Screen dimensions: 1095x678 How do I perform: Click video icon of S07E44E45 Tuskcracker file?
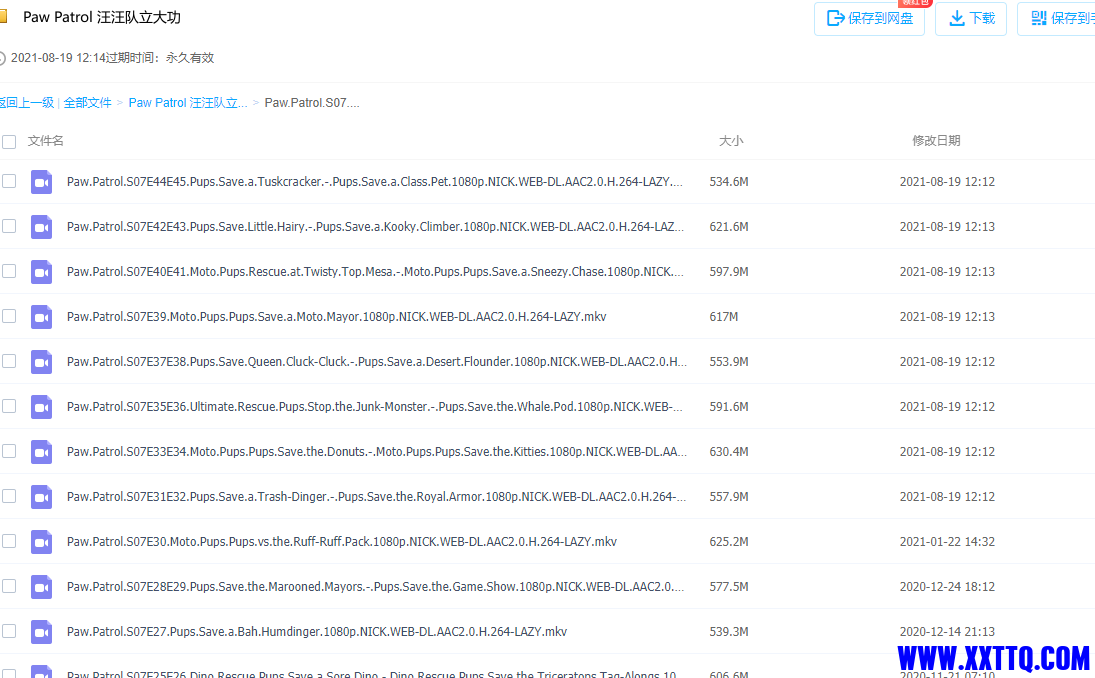pos(41,182)
